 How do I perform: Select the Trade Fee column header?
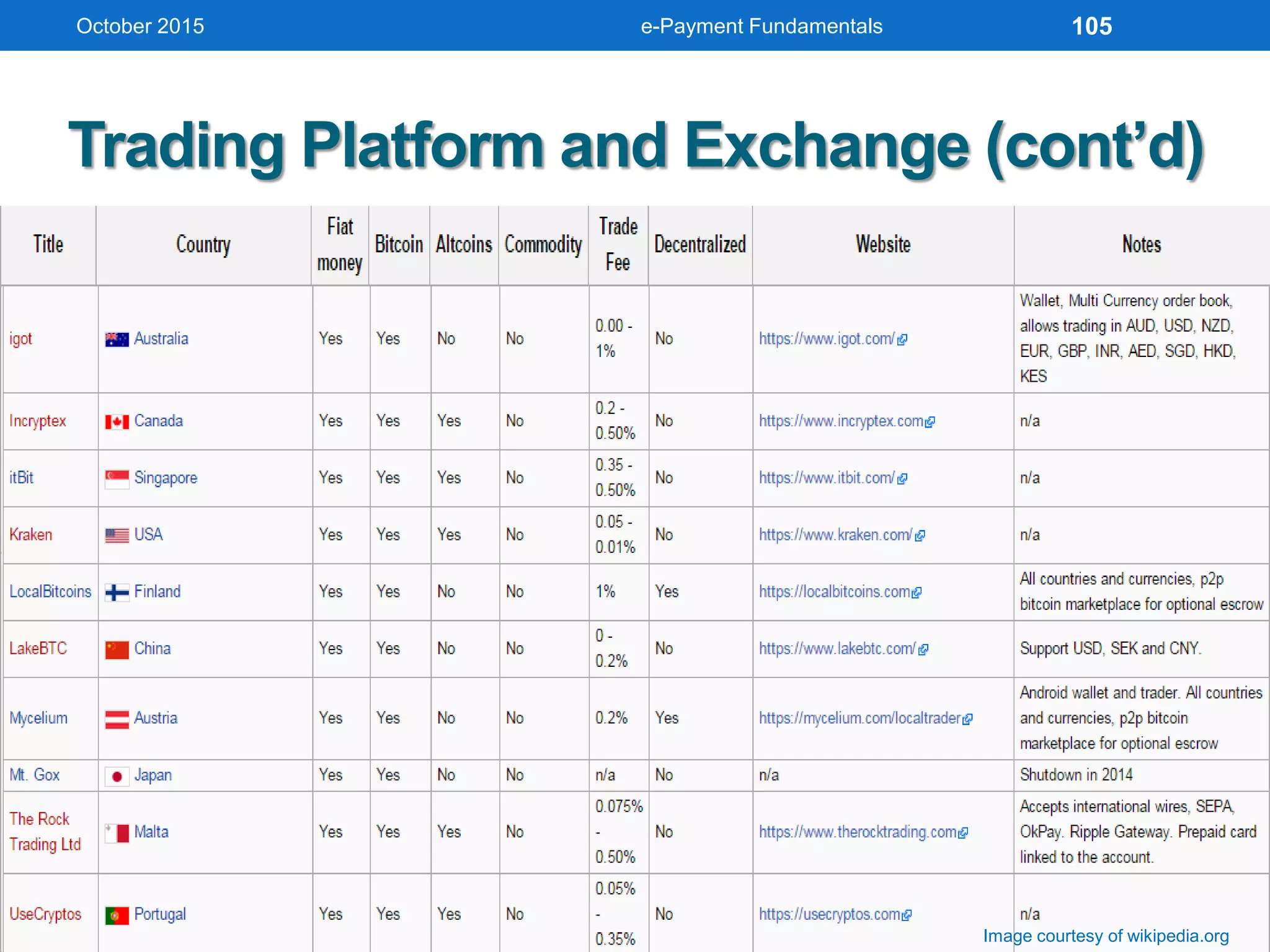pyautogui.click(x=618, y=245)
